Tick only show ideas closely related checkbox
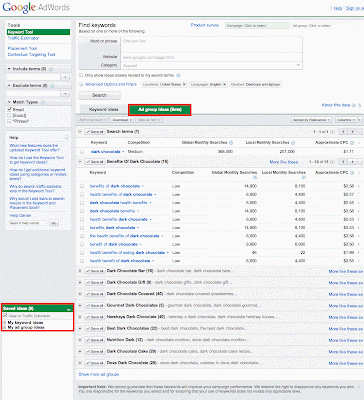364x400 pixels. (x=81, y=76)
